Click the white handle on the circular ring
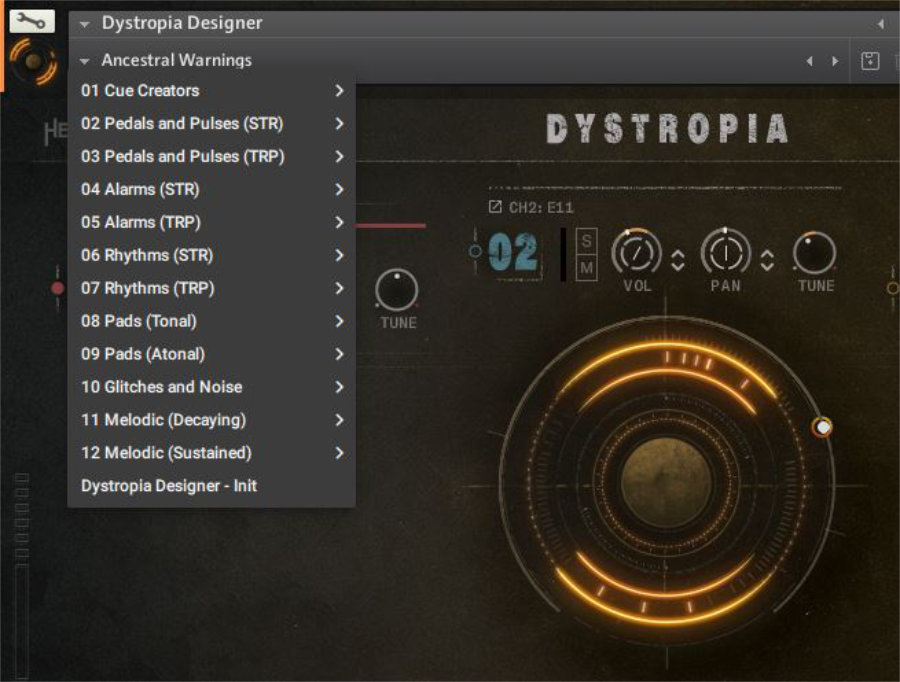This screenshot has width=900, height=682. (822, 427)
